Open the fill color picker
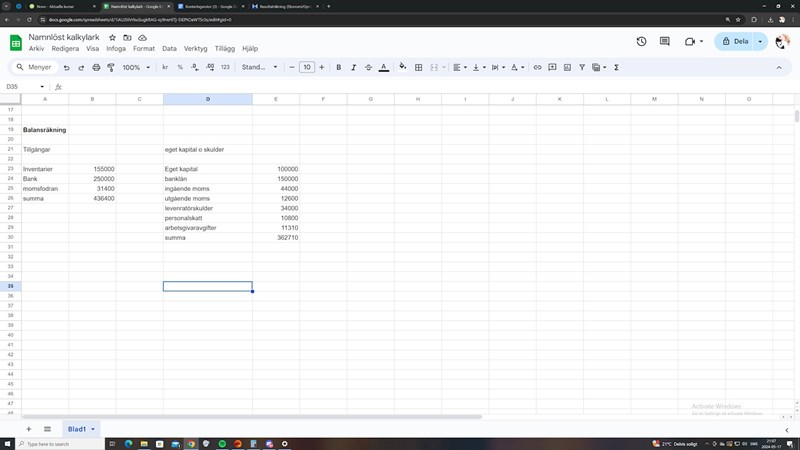 (x=403, y=68)
